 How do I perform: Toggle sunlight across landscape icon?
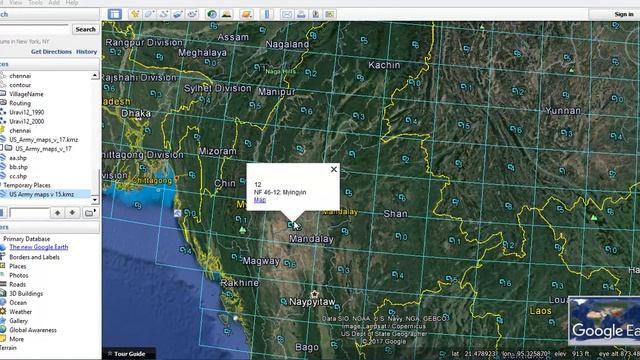coord(226,14)
